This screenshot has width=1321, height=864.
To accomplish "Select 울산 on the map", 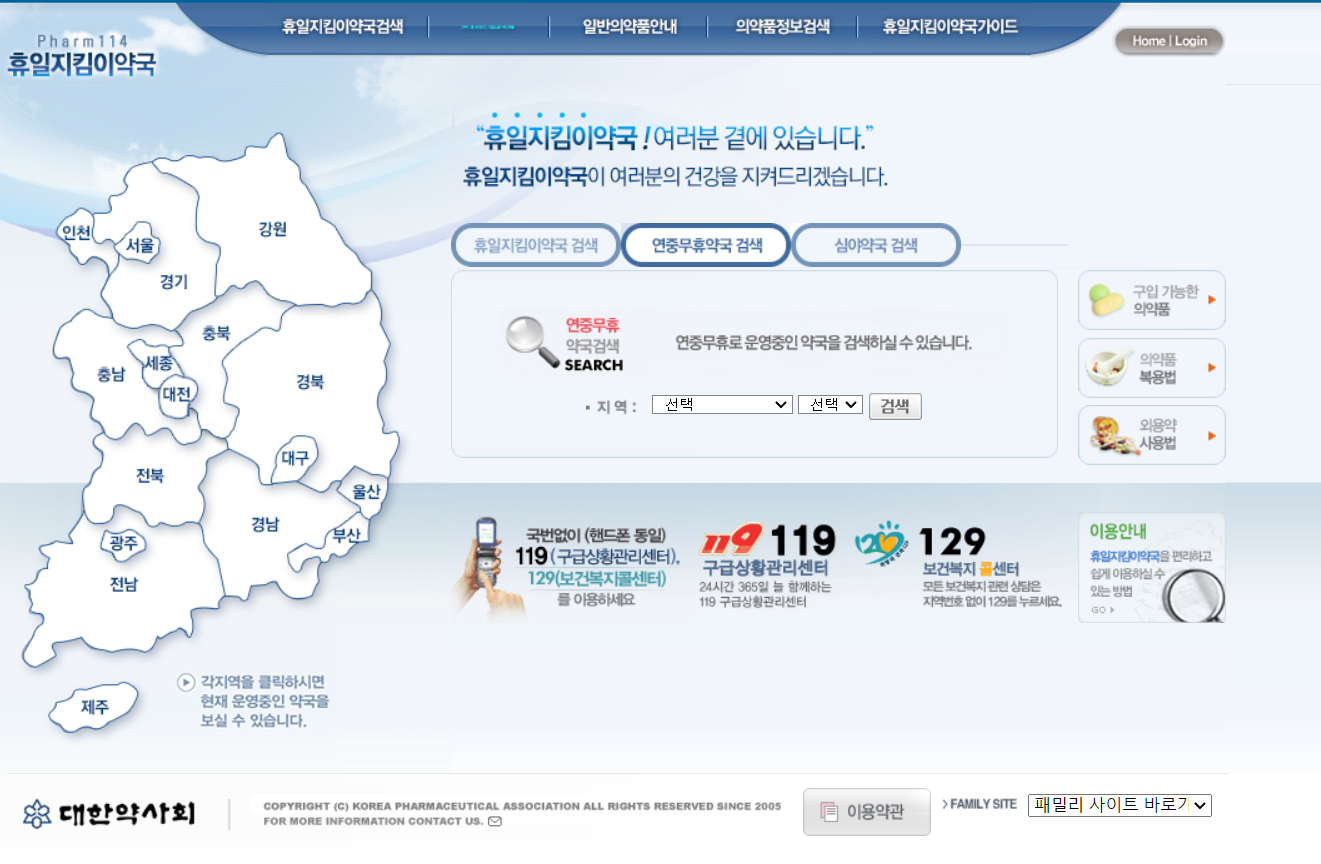I will click(366, 491).
